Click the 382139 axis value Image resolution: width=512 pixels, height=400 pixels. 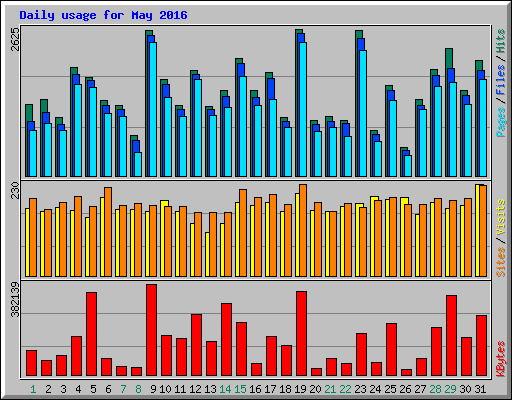coord(16,300)
